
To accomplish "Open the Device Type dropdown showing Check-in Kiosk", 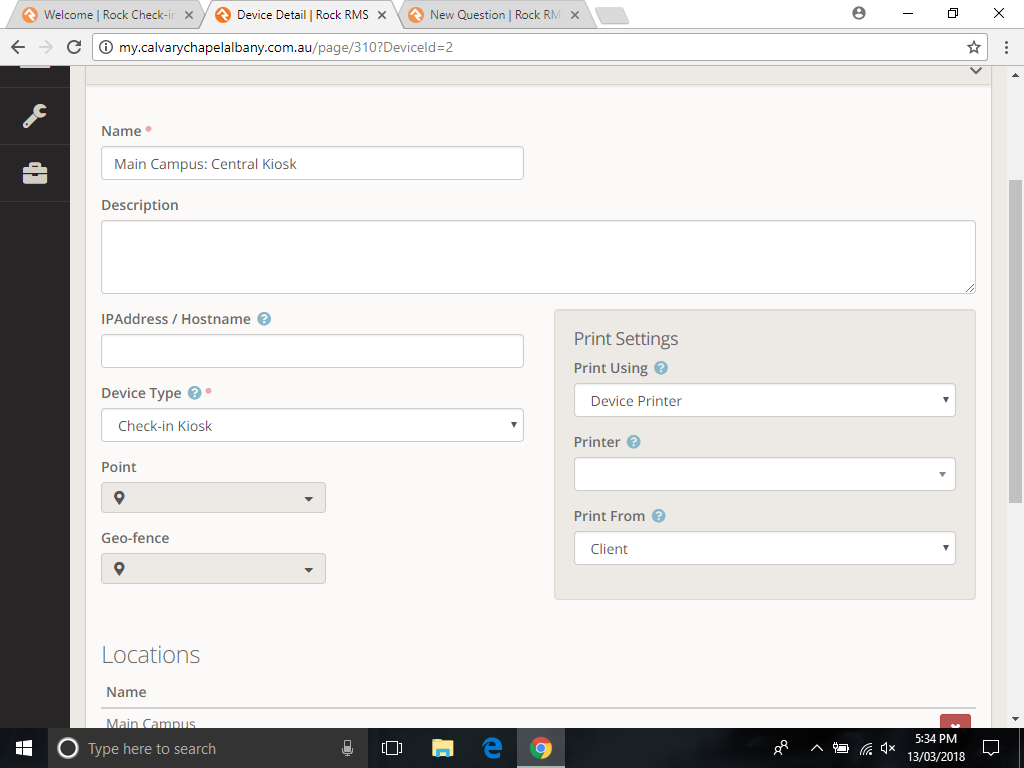I will (x=311, y=425).
